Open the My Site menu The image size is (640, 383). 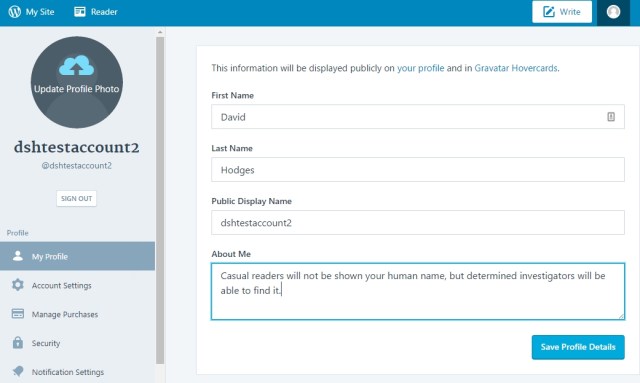coord(31,12)
